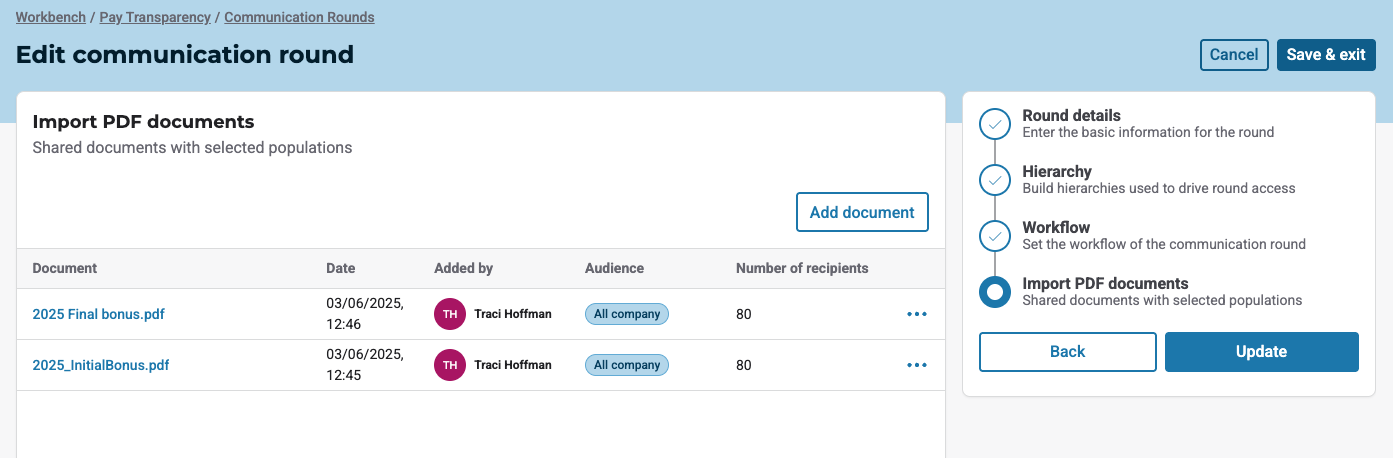1393x458 pixels.
Task: Select the Hierarchy step checkmark icon
Action: (x=995, y=180)
